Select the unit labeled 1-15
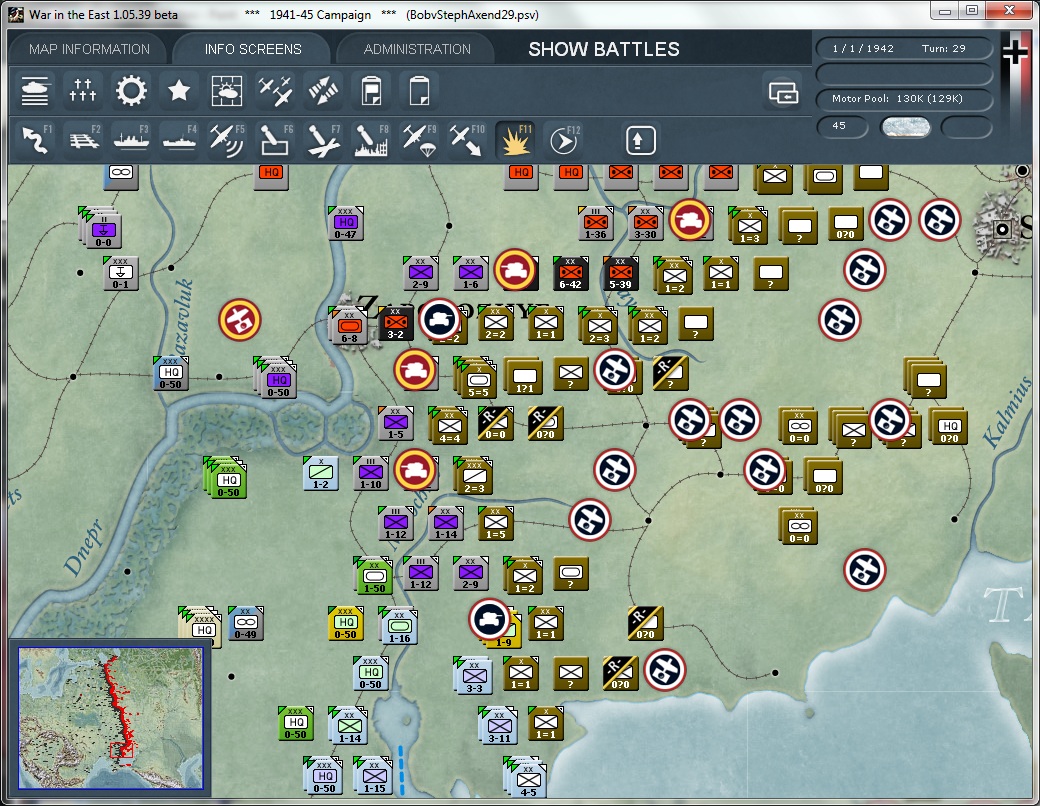1040x806 pixels. coord(373,775)
